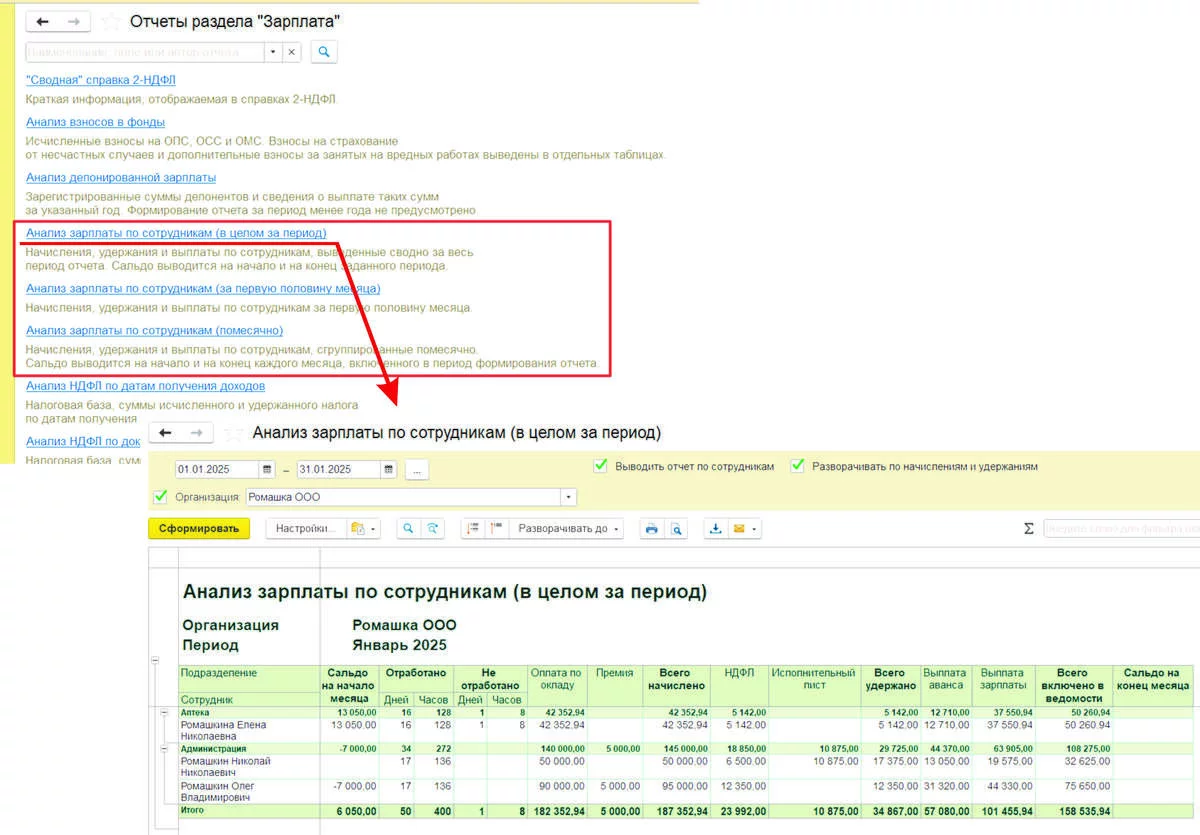The image size is (1200, 835).
Task: Open calendar picker for start date 01.01.2025
Action: point(267,469)
